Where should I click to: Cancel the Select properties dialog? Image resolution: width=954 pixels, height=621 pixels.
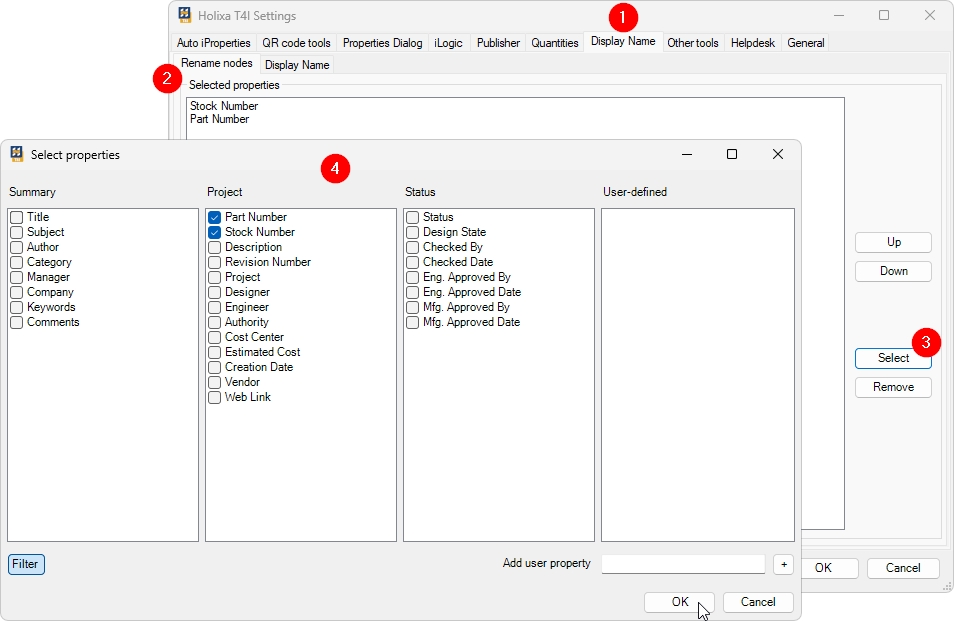tap(758, 602)
